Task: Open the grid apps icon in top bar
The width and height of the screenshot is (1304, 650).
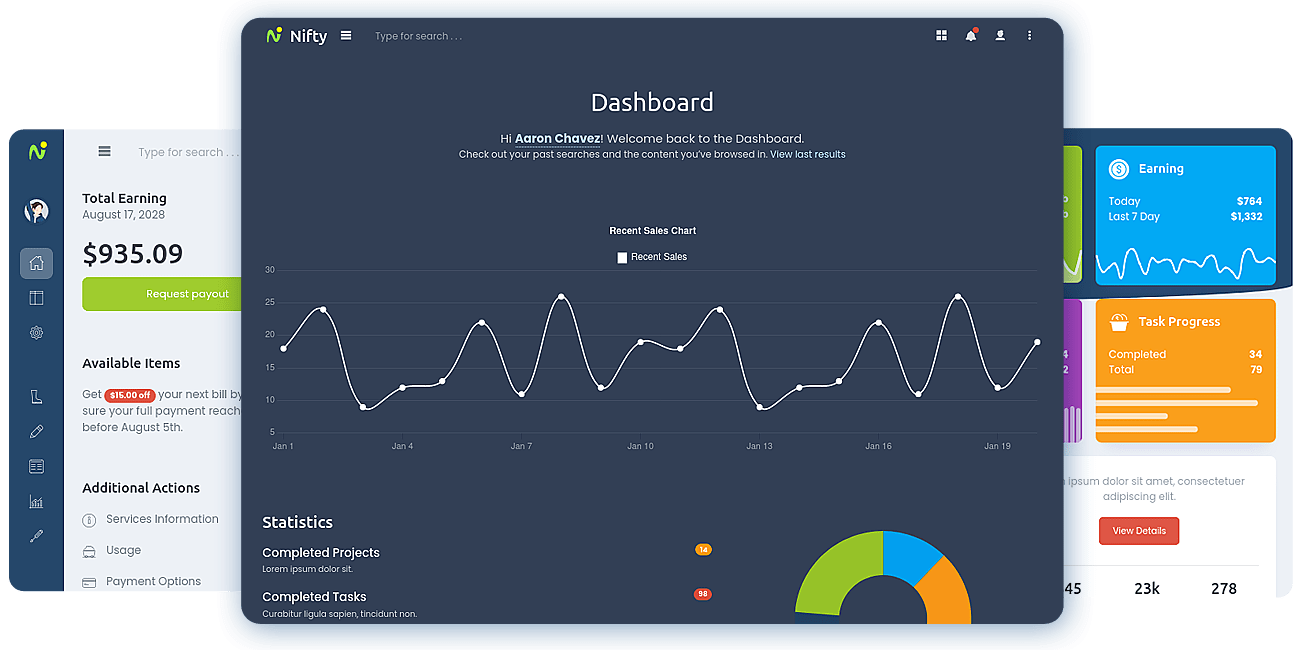Action: (x=941, y=35)
